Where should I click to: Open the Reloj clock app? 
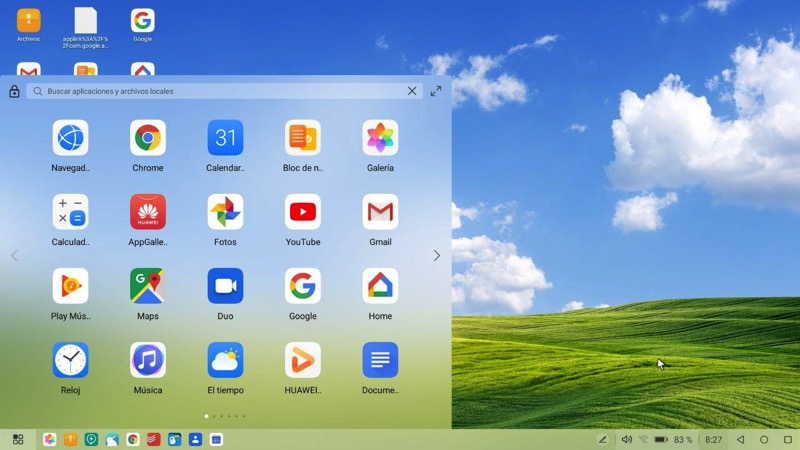click(70, 360)
